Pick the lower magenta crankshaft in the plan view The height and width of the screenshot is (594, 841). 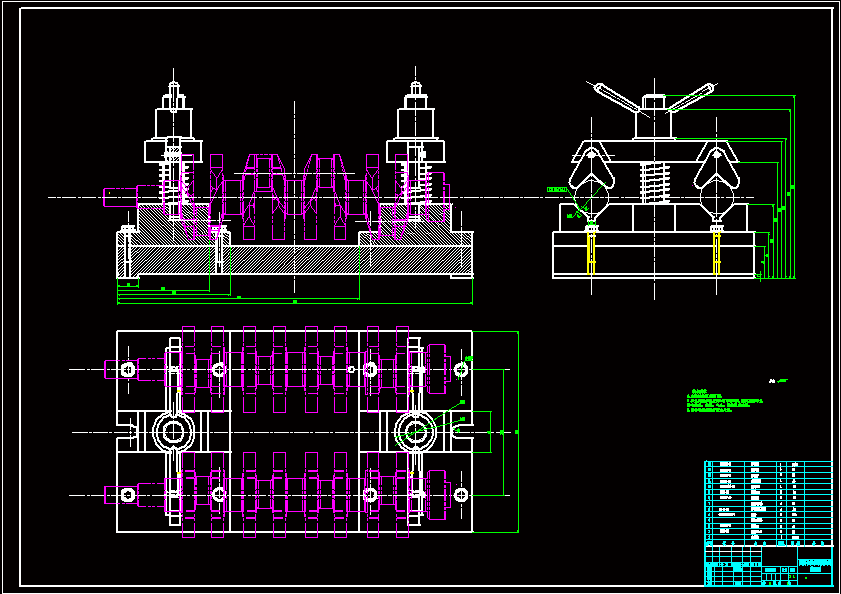(277, 495)
